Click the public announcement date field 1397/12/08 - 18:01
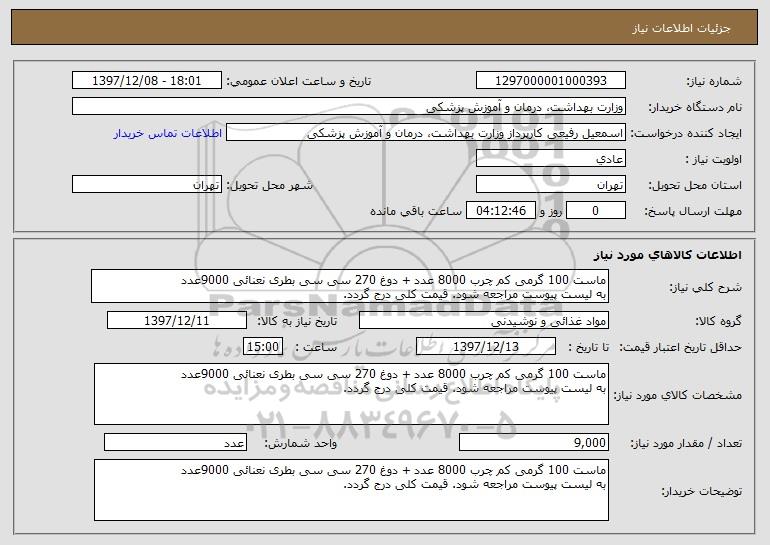 (x=147, y=81)
